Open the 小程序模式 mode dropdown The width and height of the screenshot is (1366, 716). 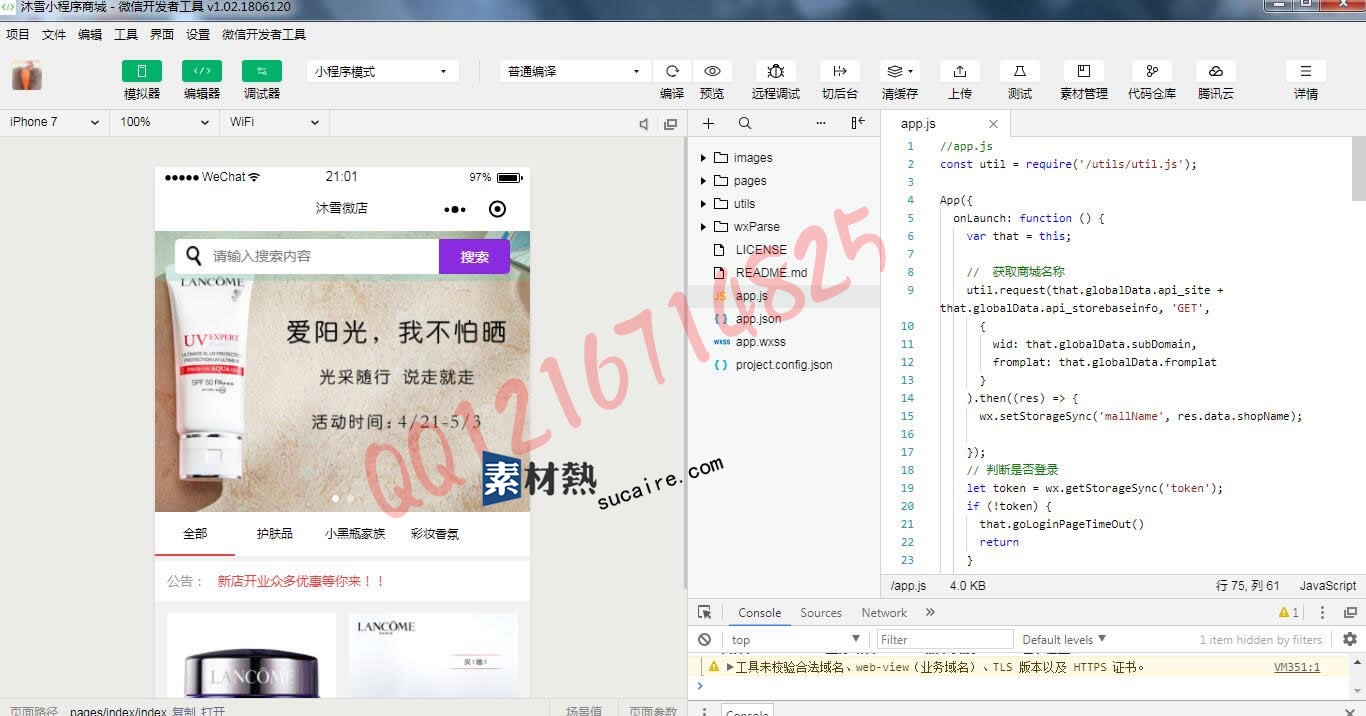382,72
